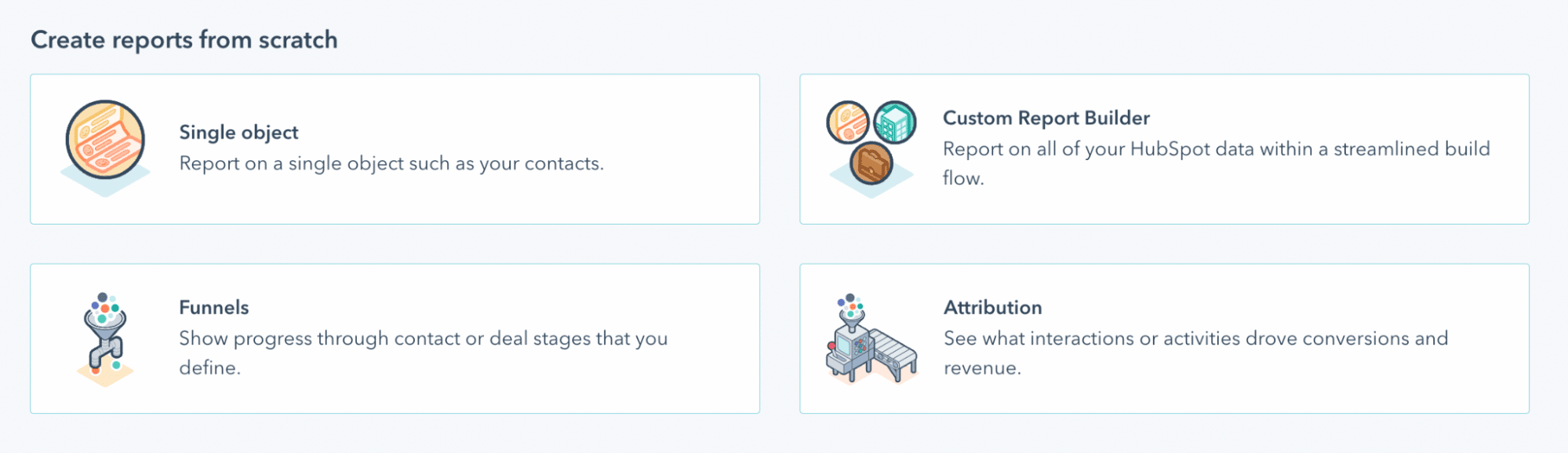The height and width of the screenshot is (453, 1568).
Task: Click the Attribution machine conveyor icon
Action: 871,338
